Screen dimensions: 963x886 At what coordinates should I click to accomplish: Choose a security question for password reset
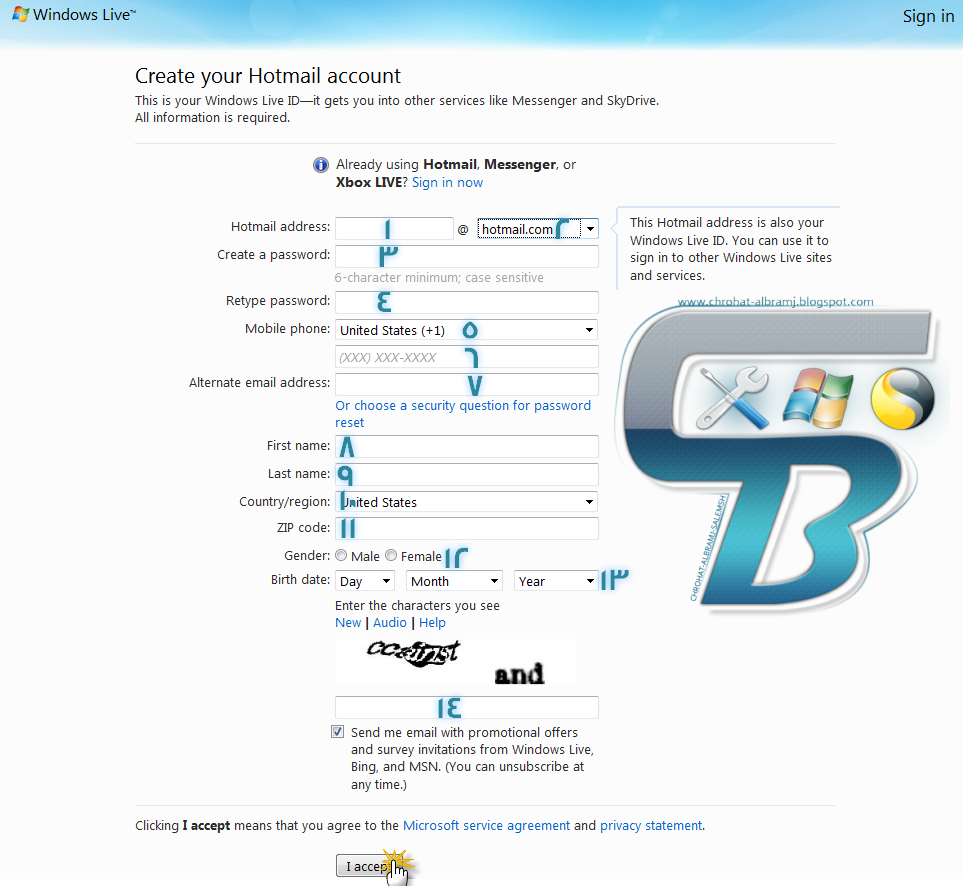(x=462, y=414)
